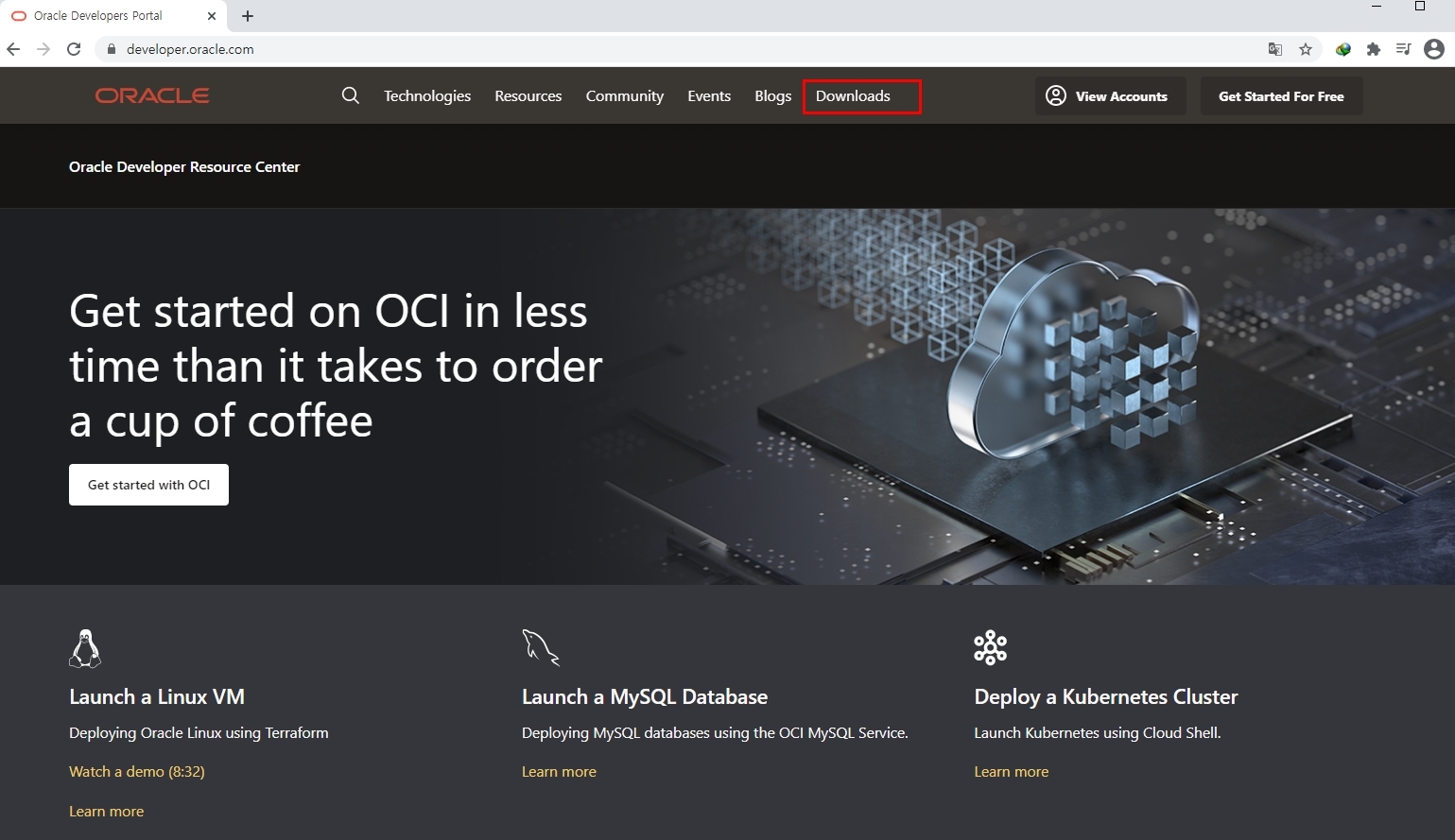Open the Resources menu

coord(528,96)
